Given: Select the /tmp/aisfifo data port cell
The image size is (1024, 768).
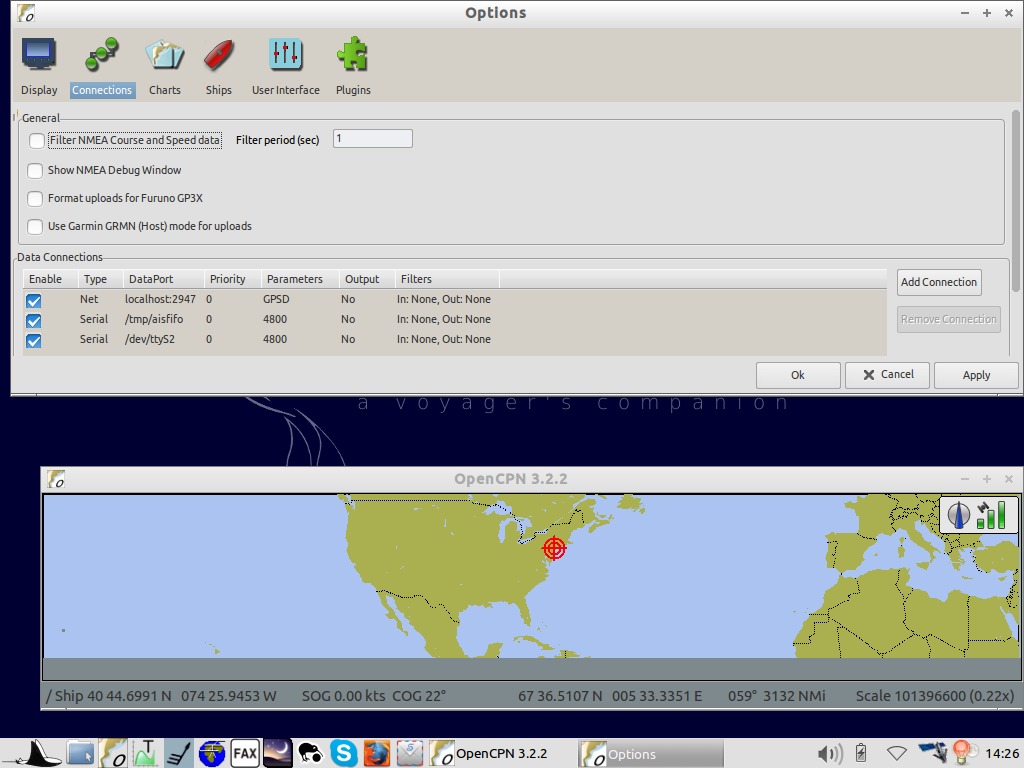Looking at the screenshot, I should click(154, 319).
